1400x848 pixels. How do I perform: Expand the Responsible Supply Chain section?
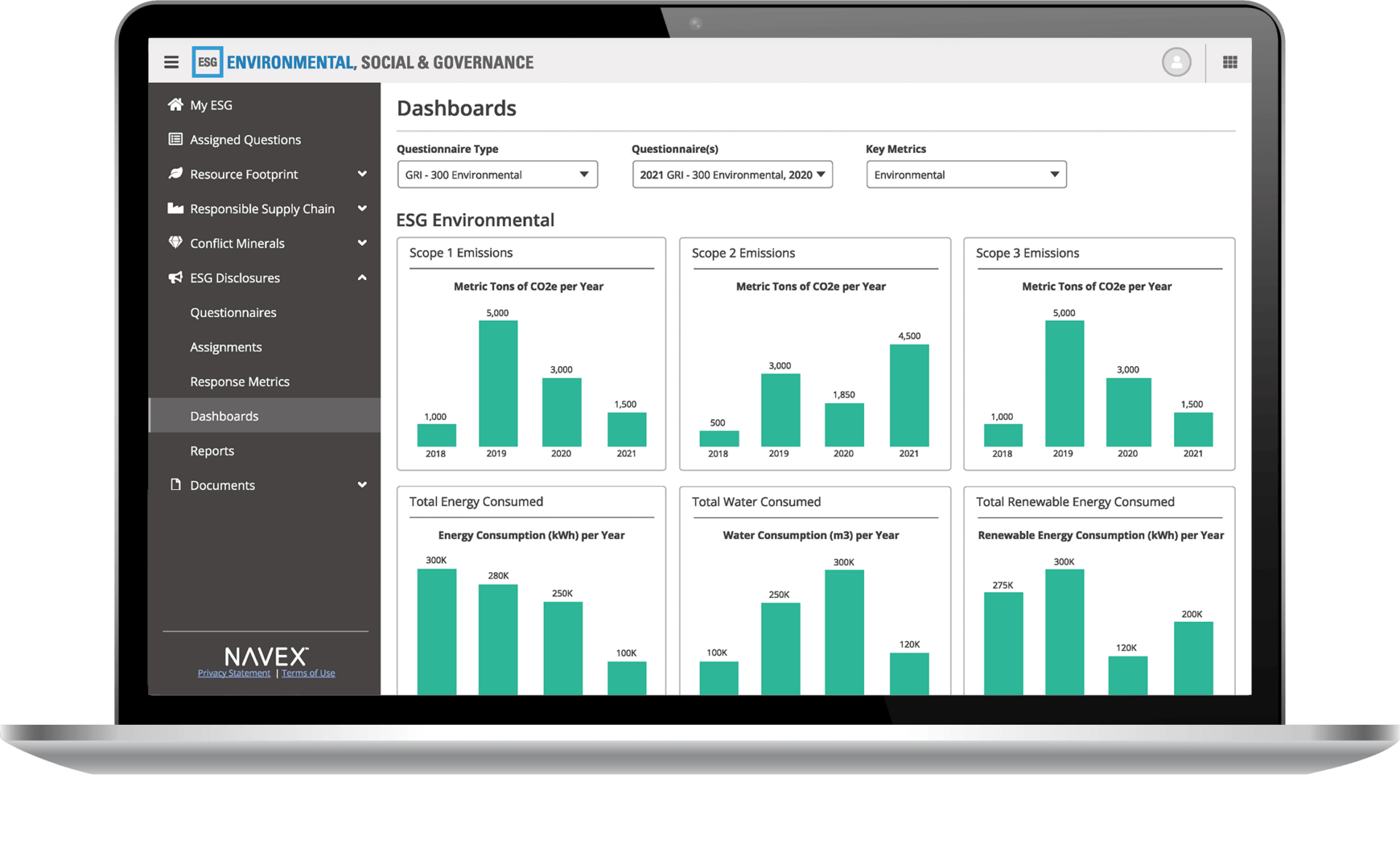[x=362, y=208]
